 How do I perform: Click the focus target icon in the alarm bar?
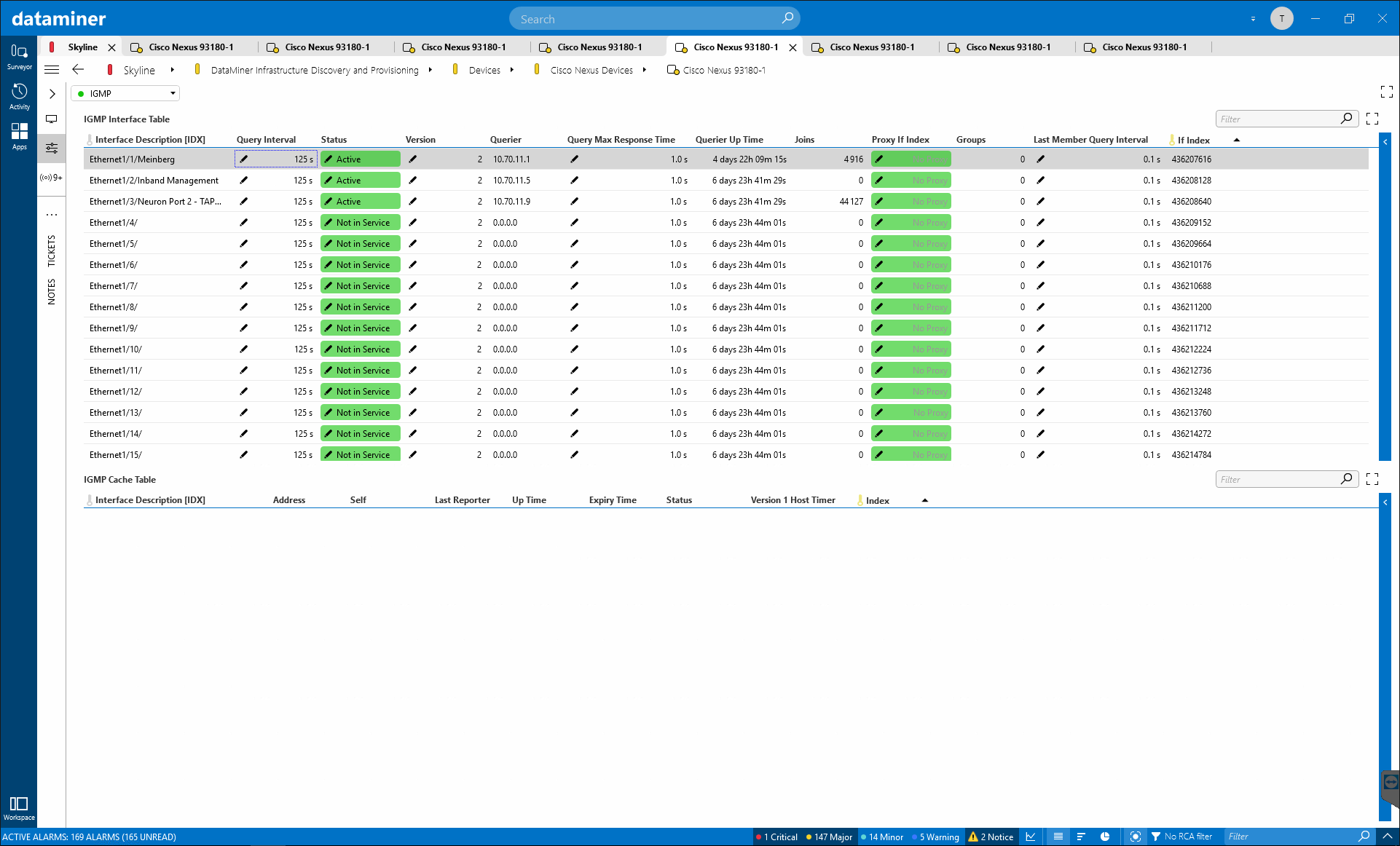tap(1135, 837)
